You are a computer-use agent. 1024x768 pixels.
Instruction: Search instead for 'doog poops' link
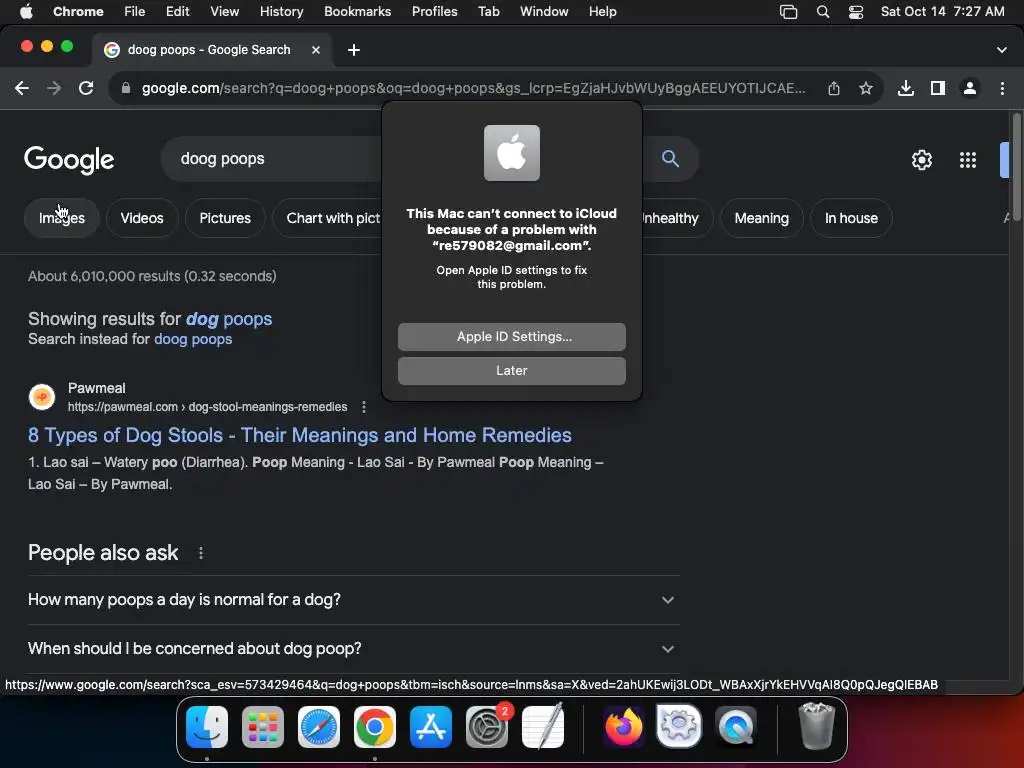[x=193, y=339]
